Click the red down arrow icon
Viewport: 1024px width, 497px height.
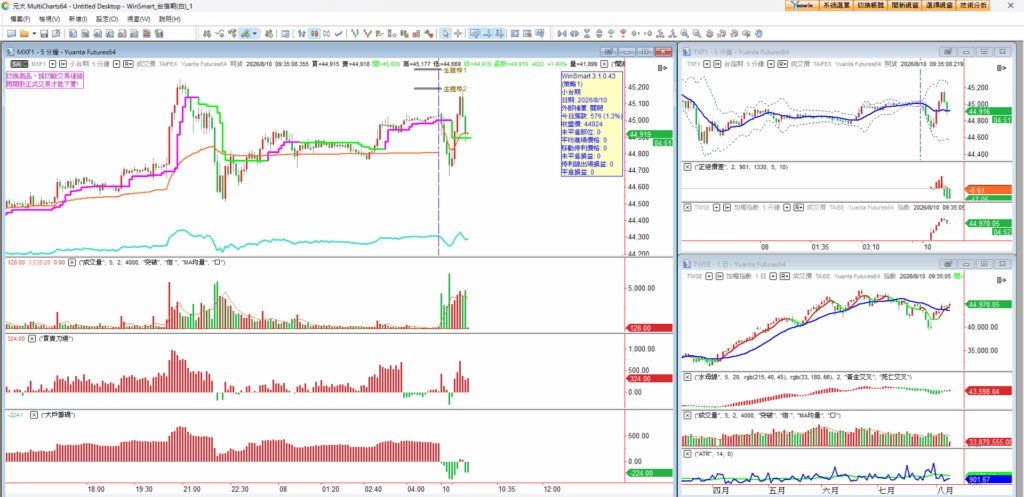pos(623,33)
